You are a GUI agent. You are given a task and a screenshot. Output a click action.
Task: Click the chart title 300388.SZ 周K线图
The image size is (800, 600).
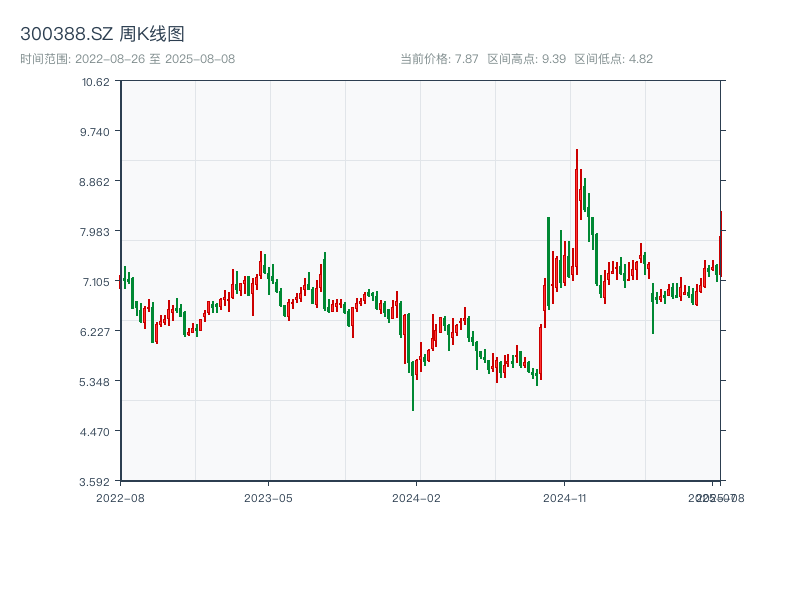click(102, 34)
